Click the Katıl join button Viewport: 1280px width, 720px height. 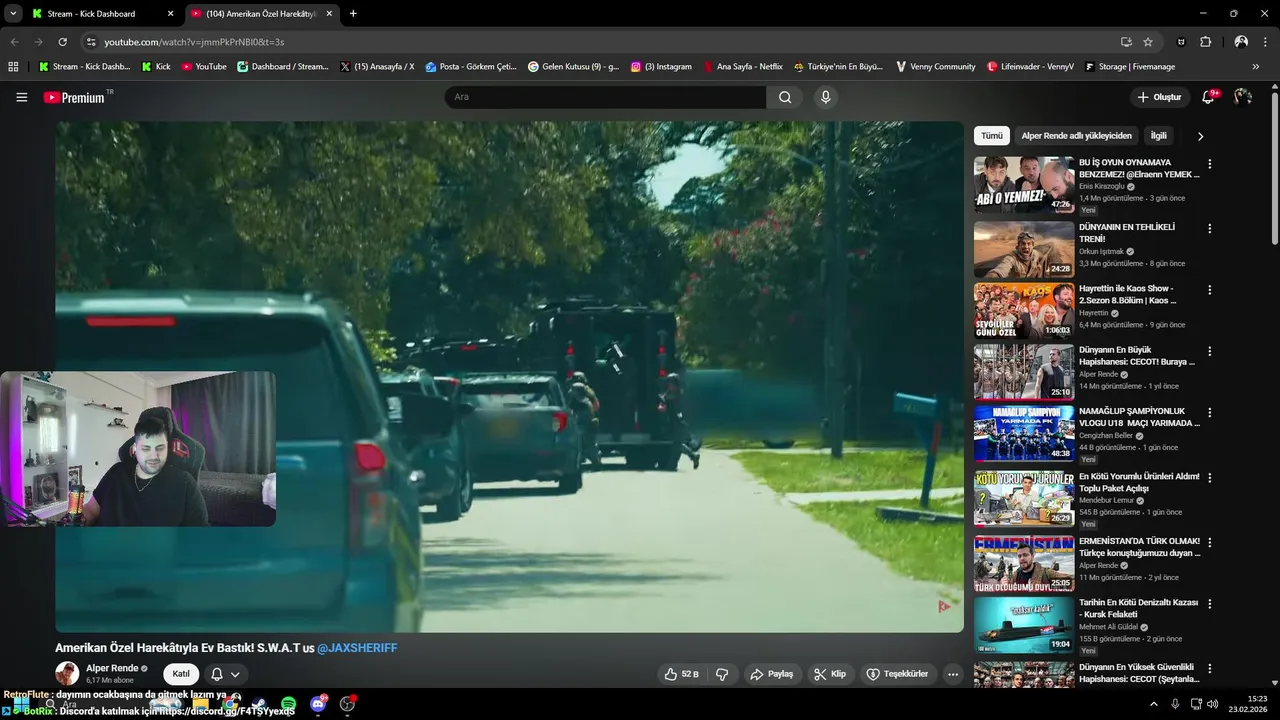point(181,674)
